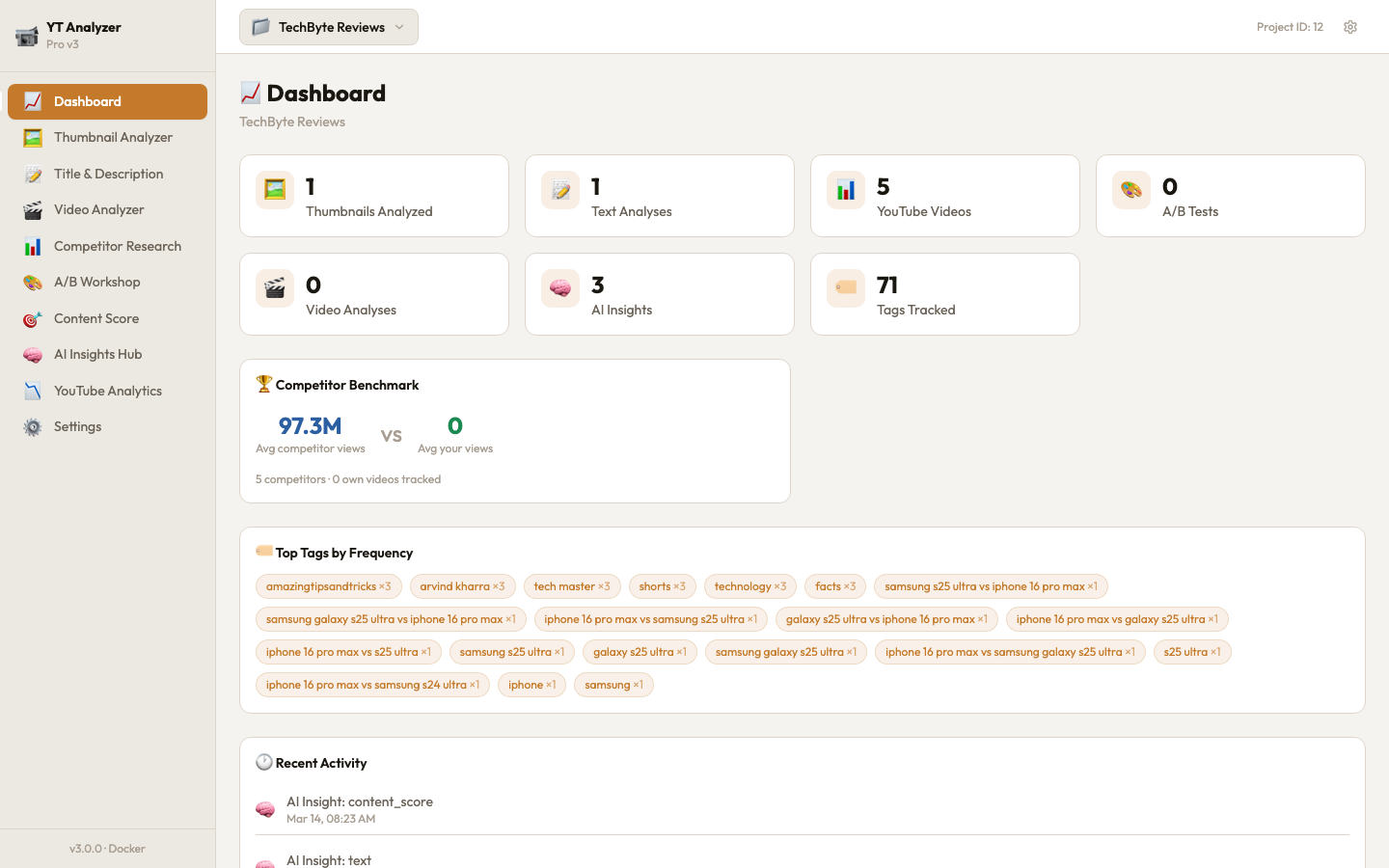1389x868 pixels.
Task: Click the brain icon beside content_score activity
Action: (265, 810)
